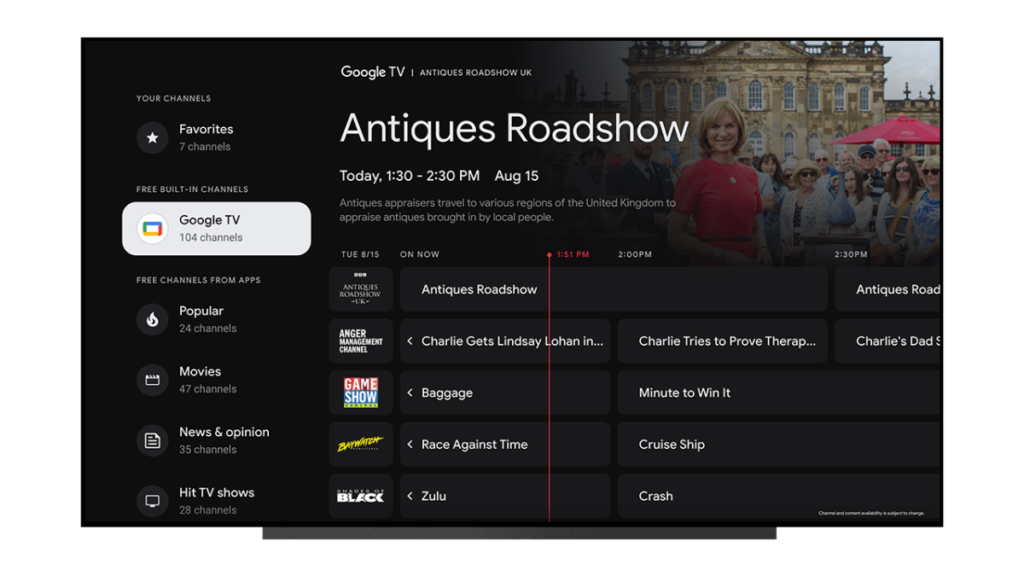Click the Shades of Black channel logo
The height and width of the screenshot is (576, 1024).
click(361, 496)
